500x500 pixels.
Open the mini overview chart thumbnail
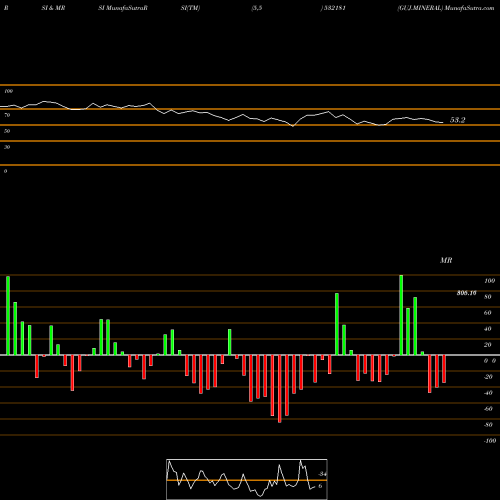(x=247, y=479)
